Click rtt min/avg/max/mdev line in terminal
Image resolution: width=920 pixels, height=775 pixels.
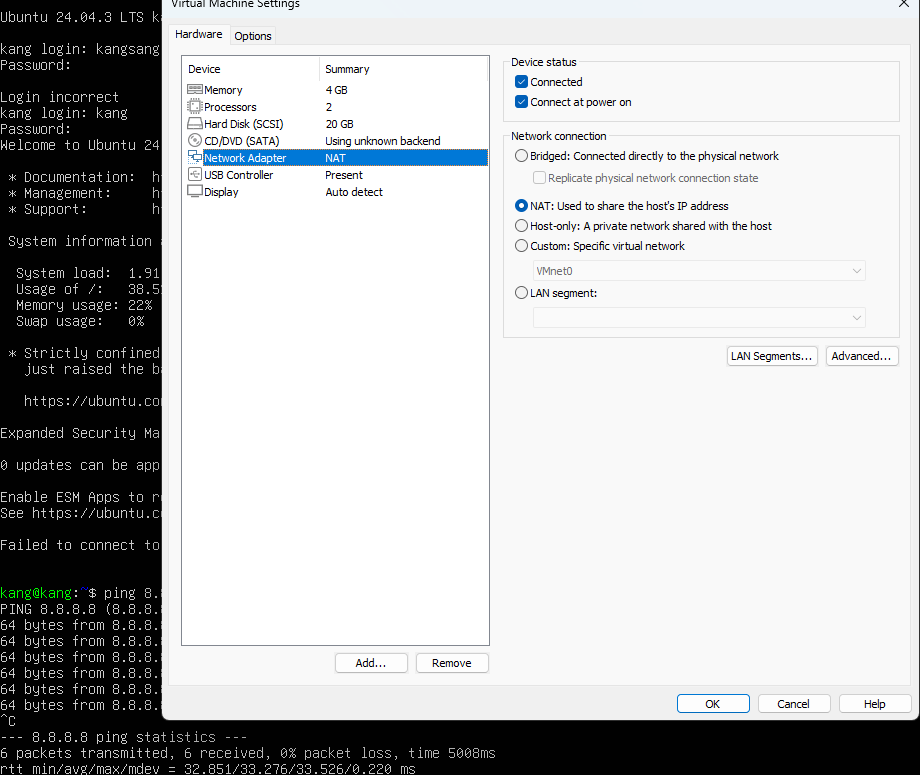point(208,769)
